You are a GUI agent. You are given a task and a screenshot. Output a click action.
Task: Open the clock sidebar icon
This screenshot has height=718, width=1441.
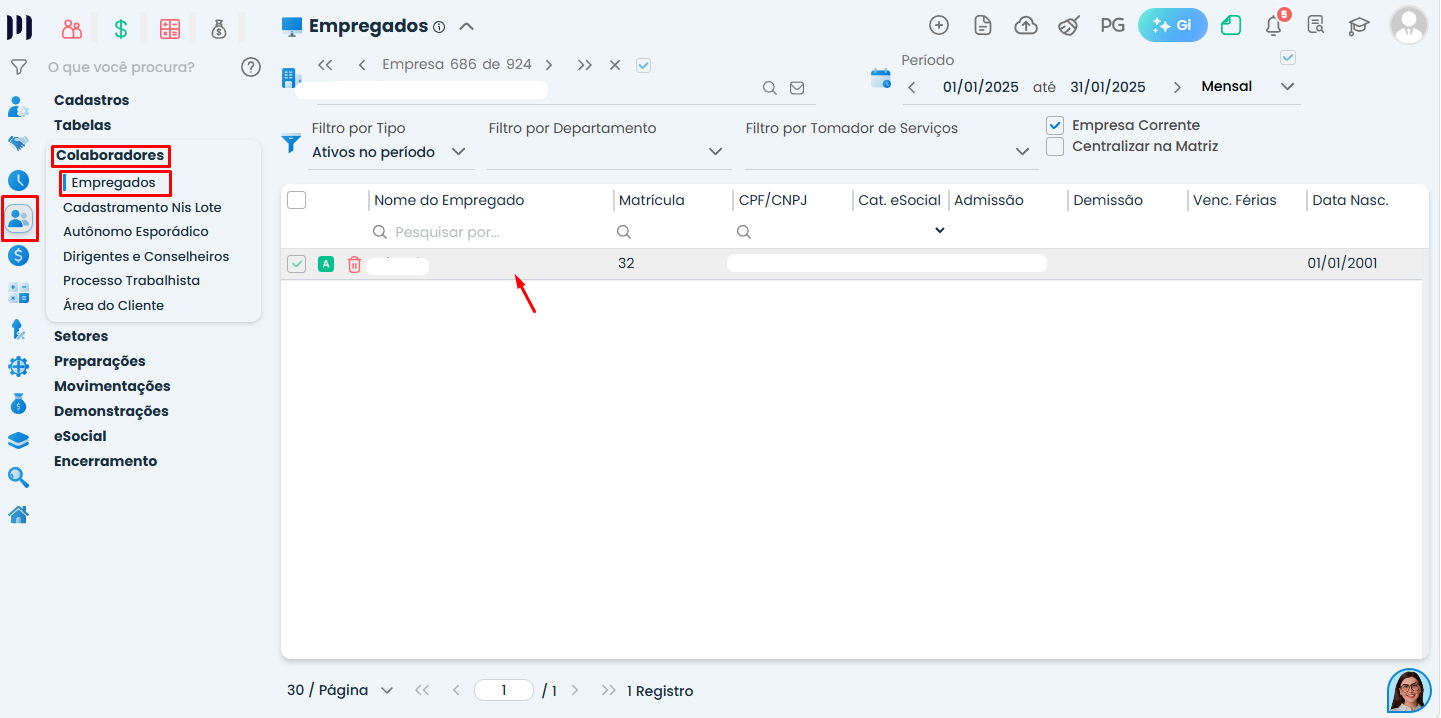18,181
